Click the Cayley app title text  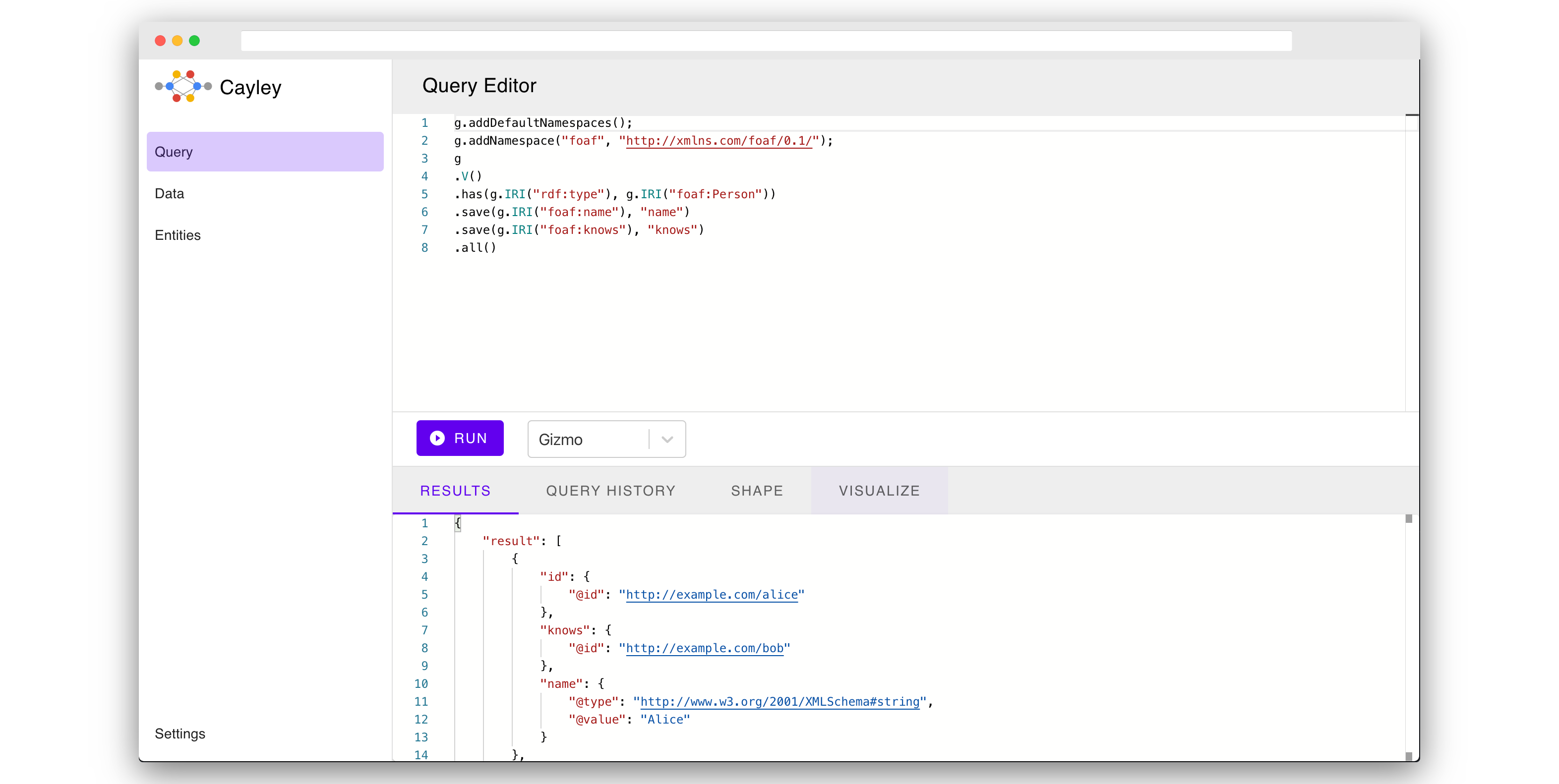pyautogui.click(x=250, y=88)
